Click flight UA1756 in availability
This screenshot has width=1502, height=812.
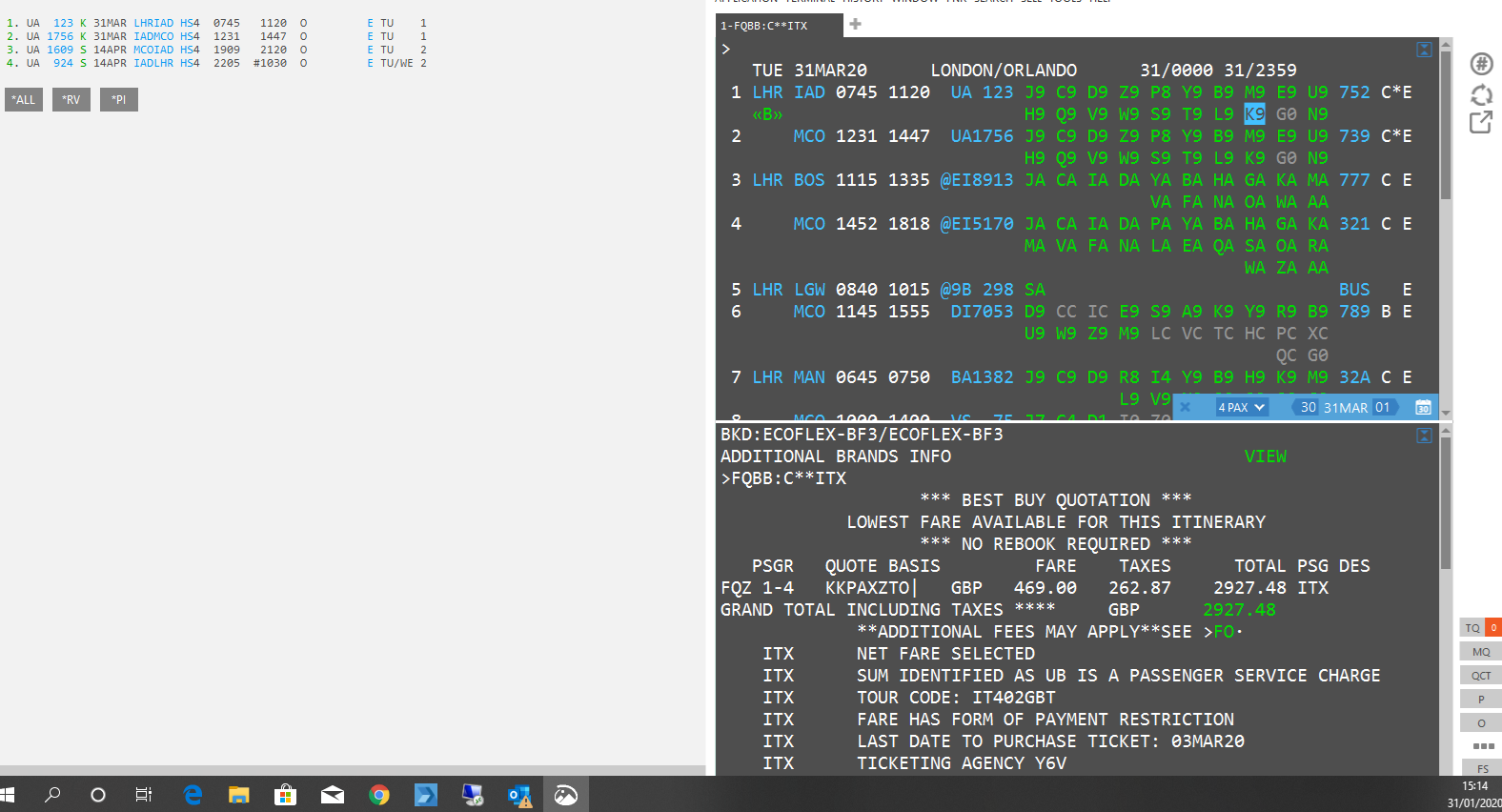coord(982,136)
